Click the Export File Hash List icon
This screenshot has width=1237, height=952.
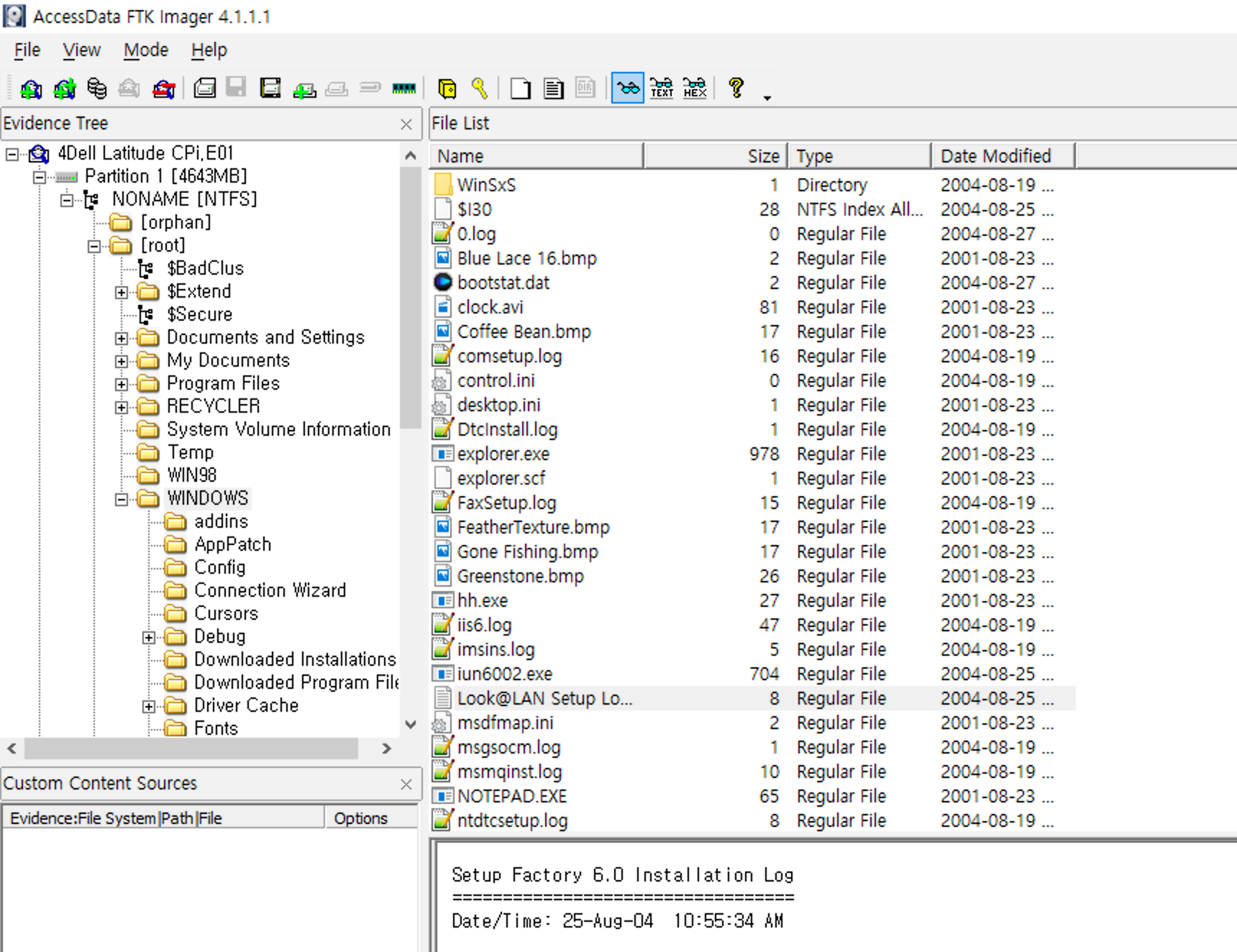(553, 88)
